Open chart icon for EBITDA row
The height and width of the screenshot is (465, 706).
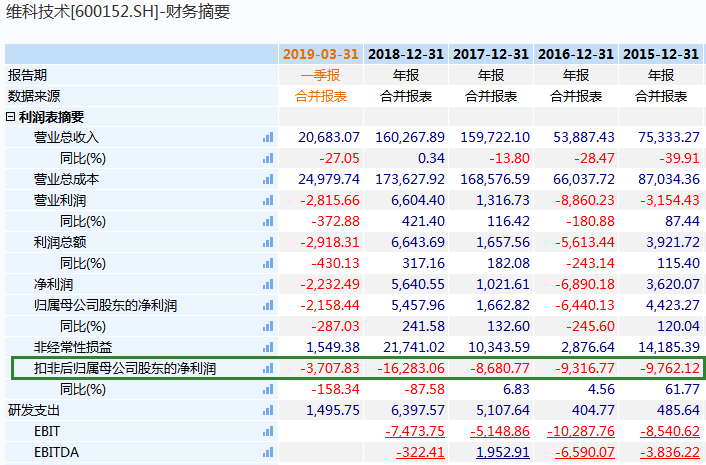pos(268,452)
